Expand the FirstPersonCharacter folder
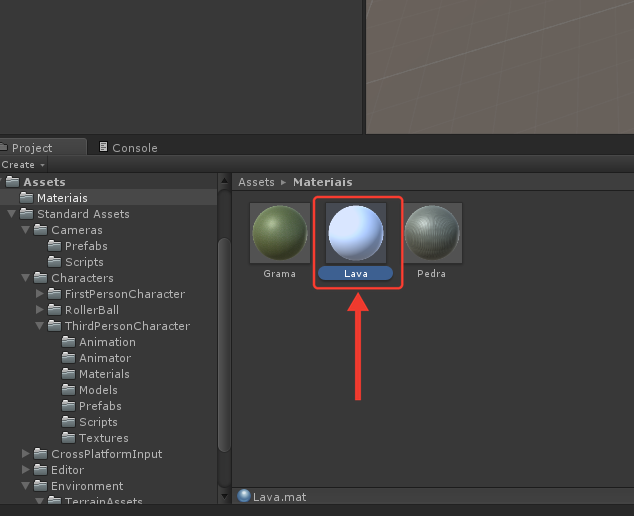Image resolution: width=634 pixels, height=516 pixels. point(40,294)
